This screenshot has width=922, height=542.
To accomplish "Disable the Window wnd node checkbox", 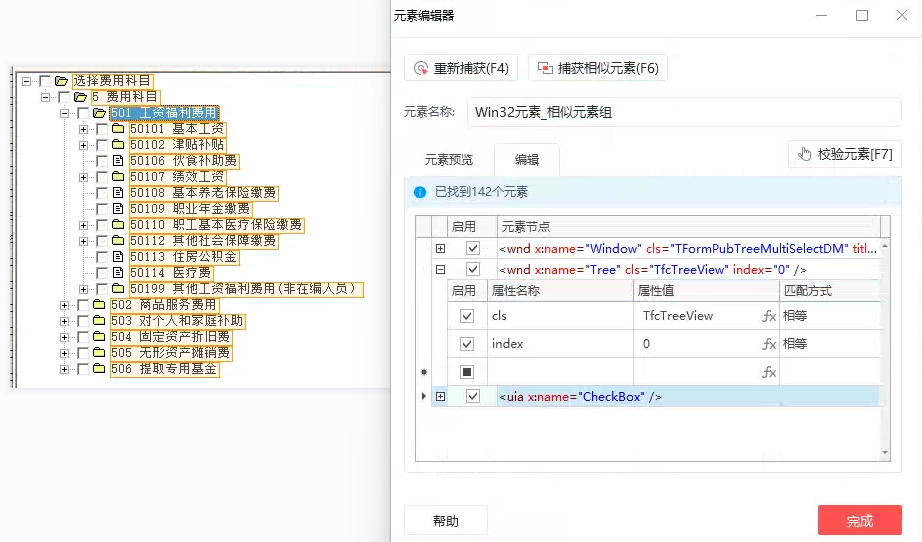I will pos(473,249).
